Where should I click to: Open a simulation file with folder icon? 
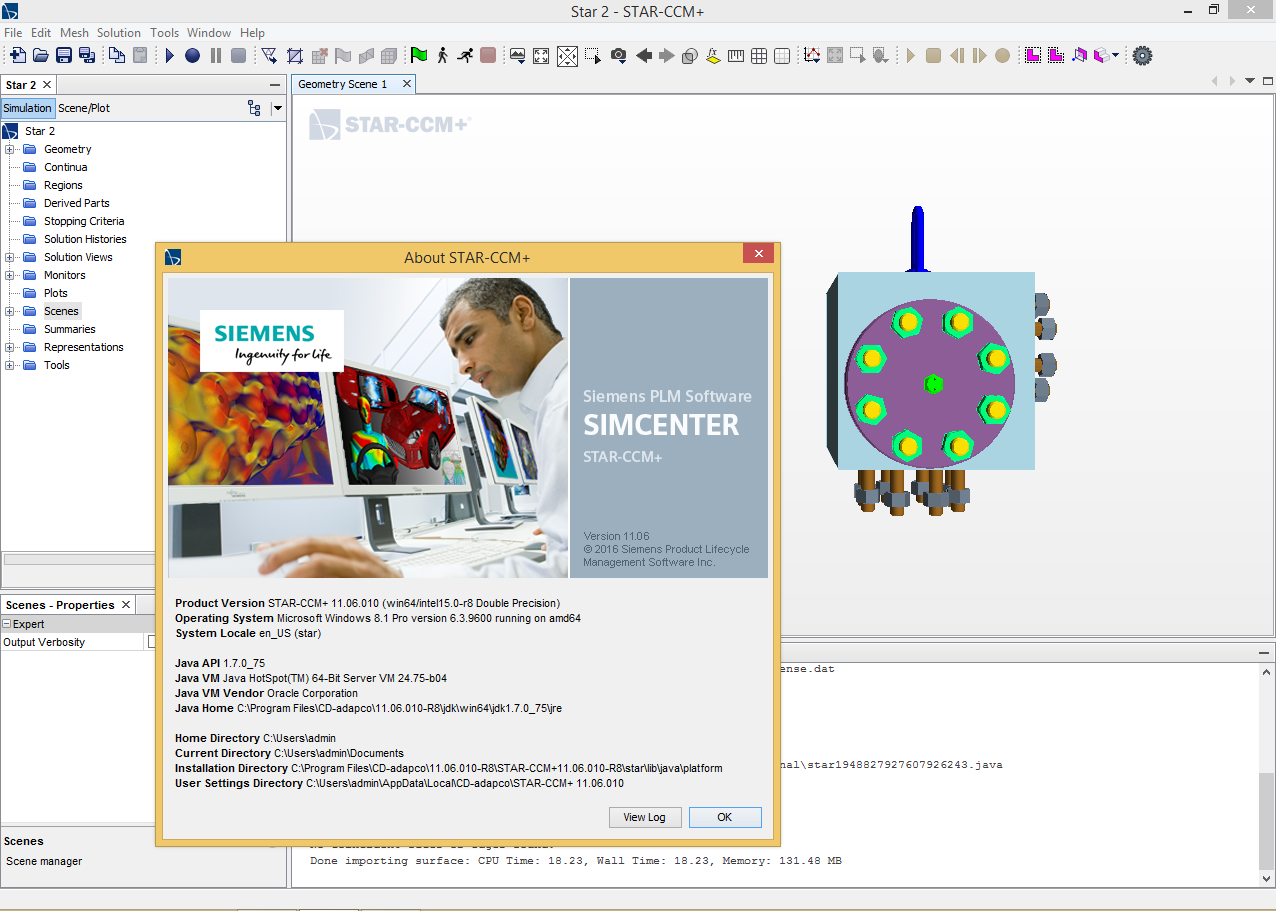click(41, 56)
